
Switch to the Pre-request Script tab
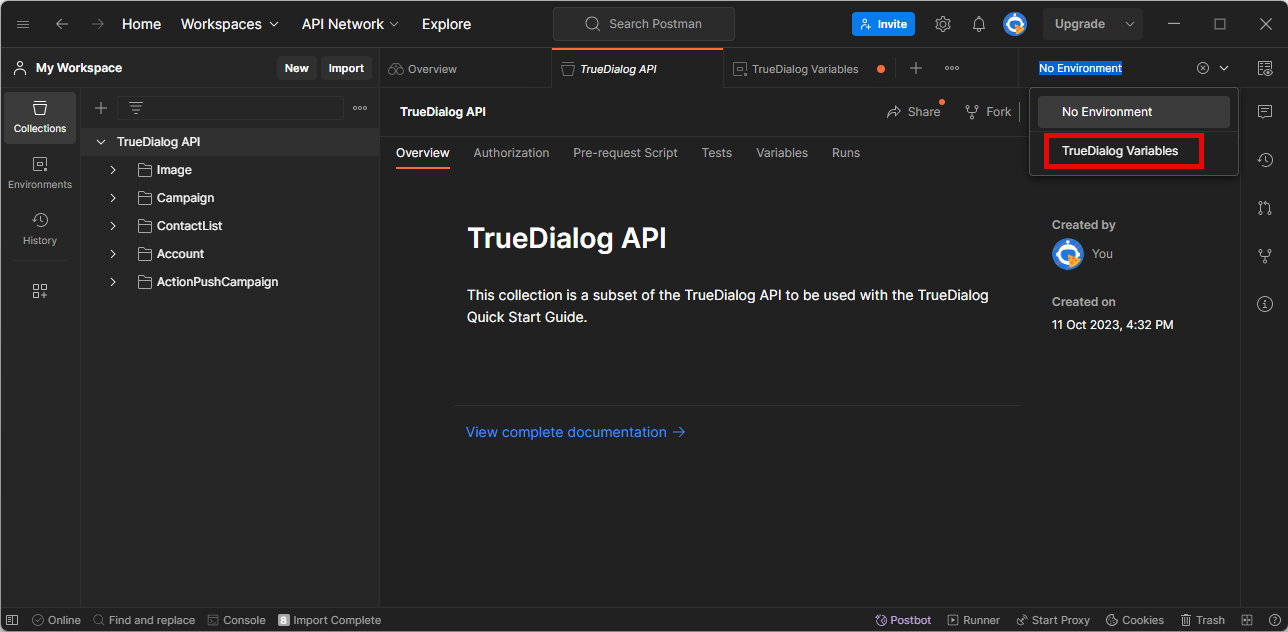[625, 153]
